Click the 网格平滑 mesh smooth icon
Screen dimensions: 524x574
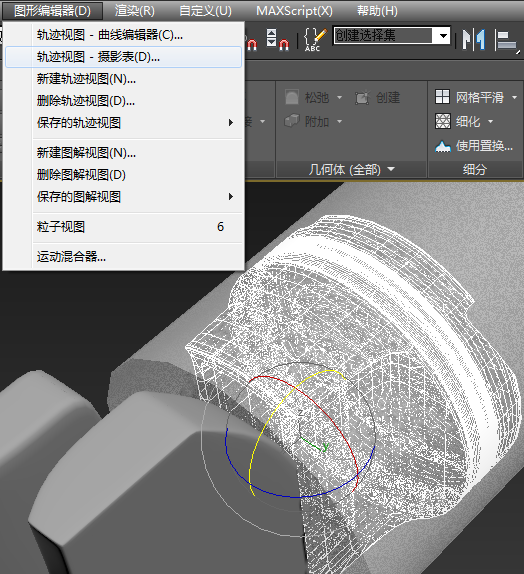pos(442,97)
